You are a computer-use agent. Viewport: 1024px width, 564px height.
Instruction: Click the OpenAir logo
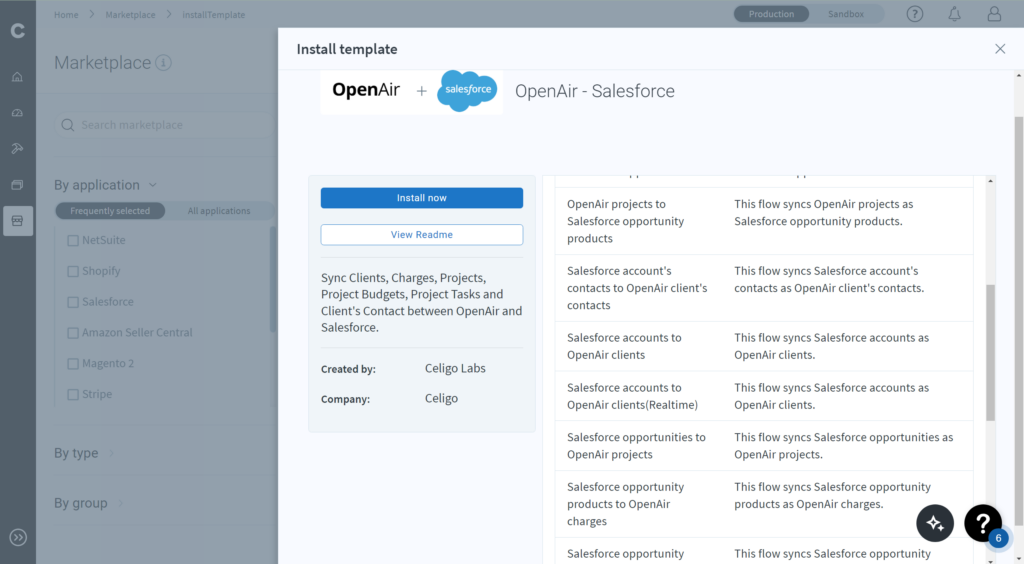click(366, 90)
